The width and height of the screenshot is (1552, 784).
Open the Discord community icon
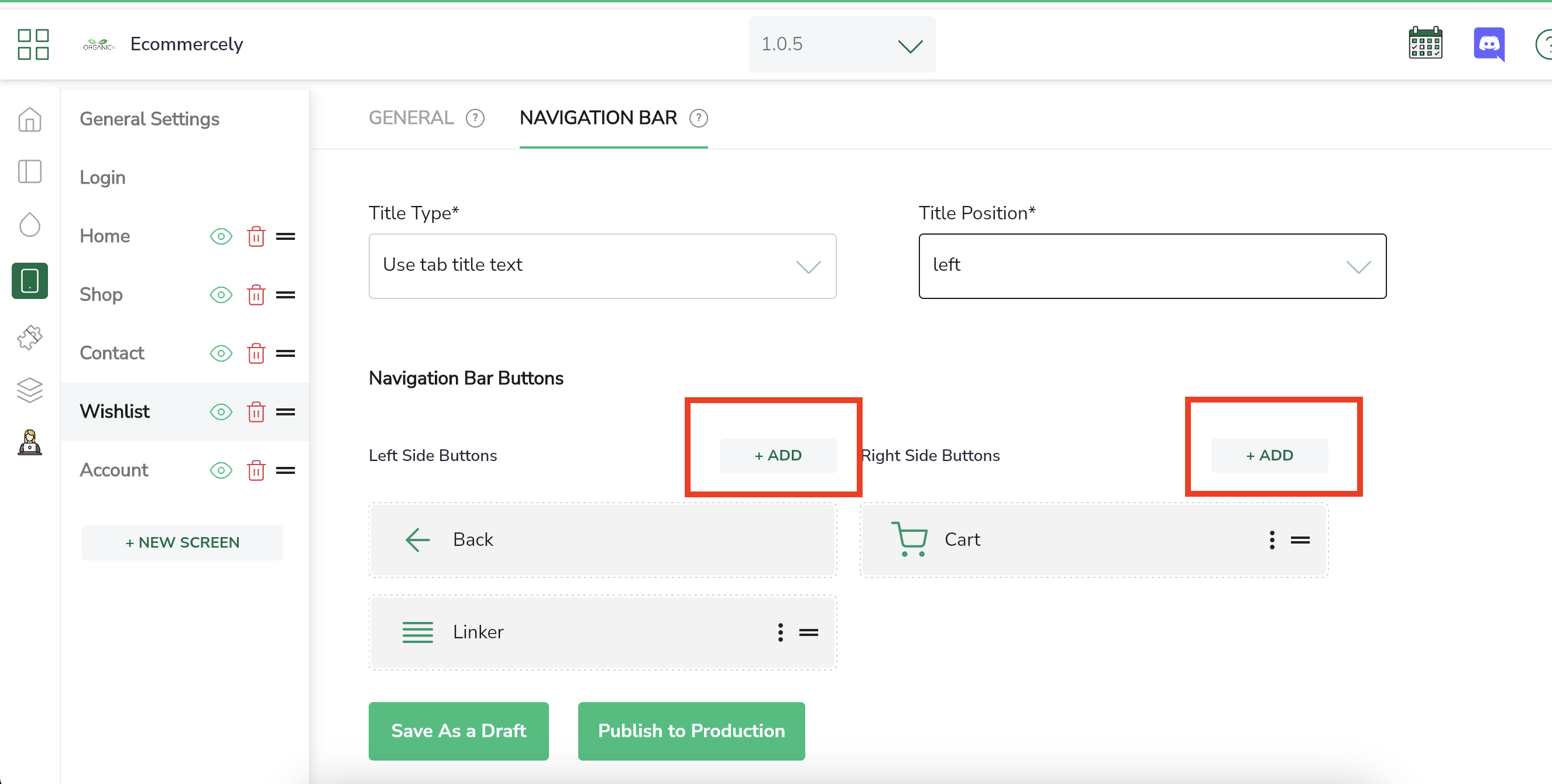tap(1489, 43)
